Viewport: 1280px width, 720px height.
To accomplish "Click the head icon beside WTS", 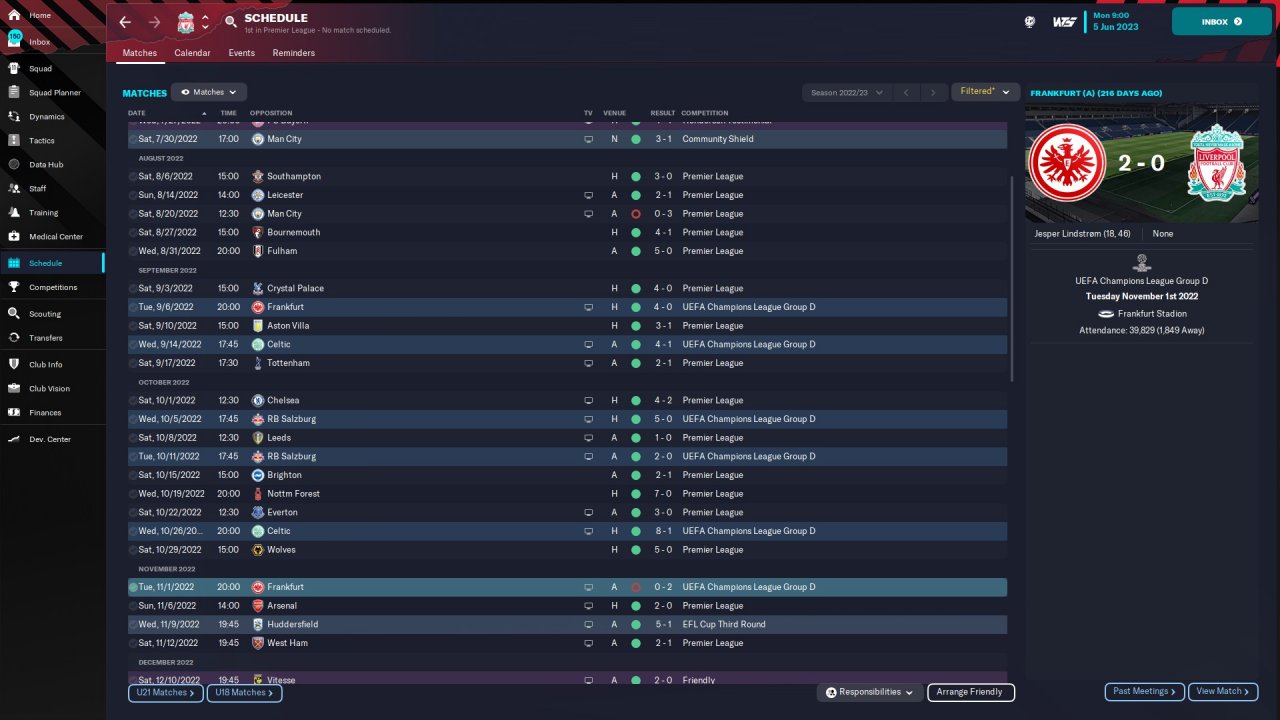I will pos(1030,22).
